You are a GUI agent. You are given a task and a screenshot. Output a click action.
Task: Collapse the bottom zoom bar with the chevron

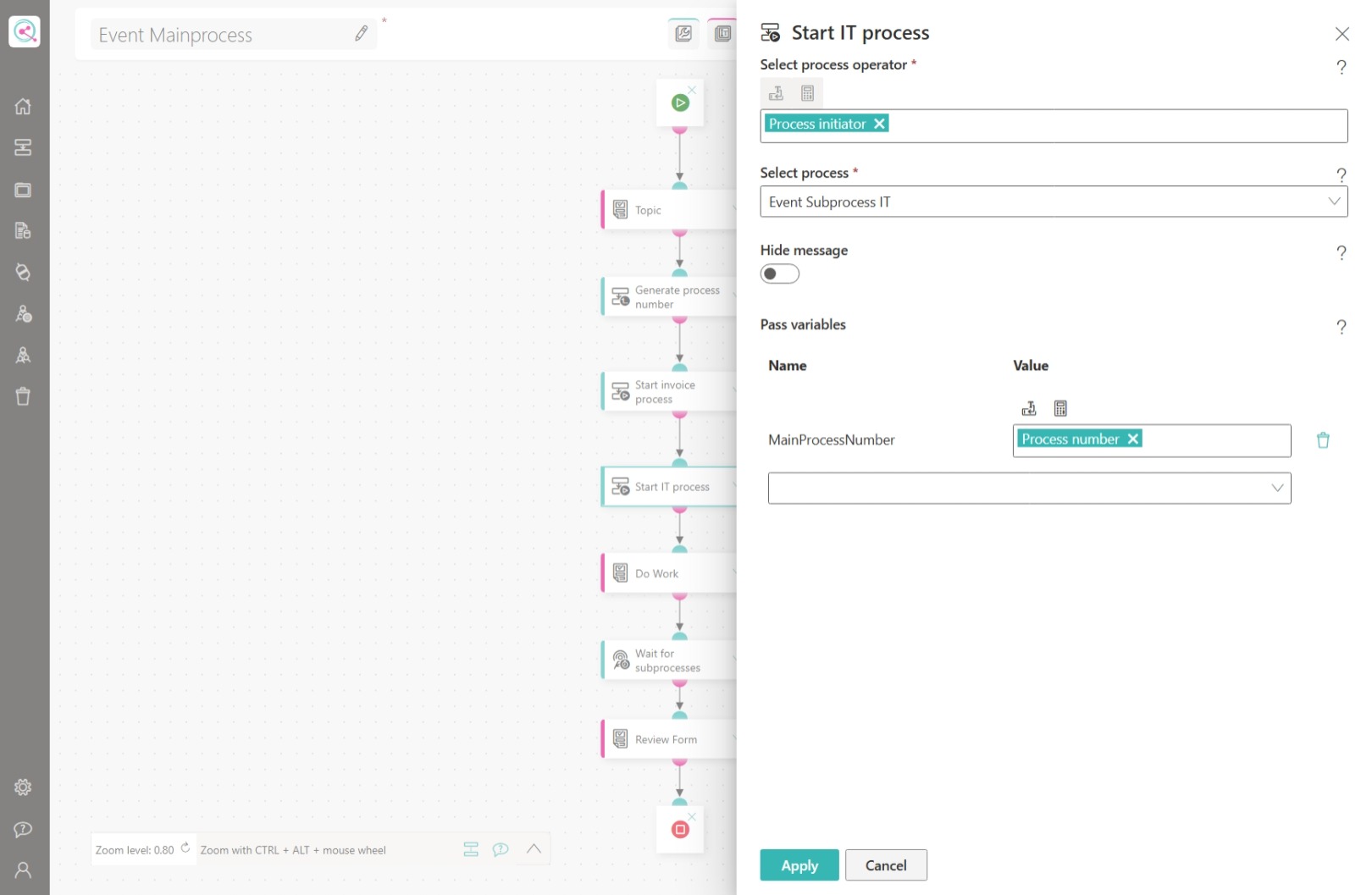click(x=534, y=848)
